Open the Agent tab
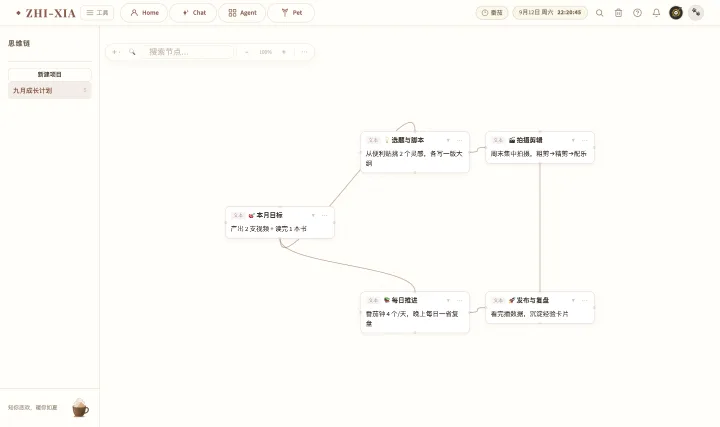This screenshot has width=720, height=427. pyautogui.click(x=242, y=13)
